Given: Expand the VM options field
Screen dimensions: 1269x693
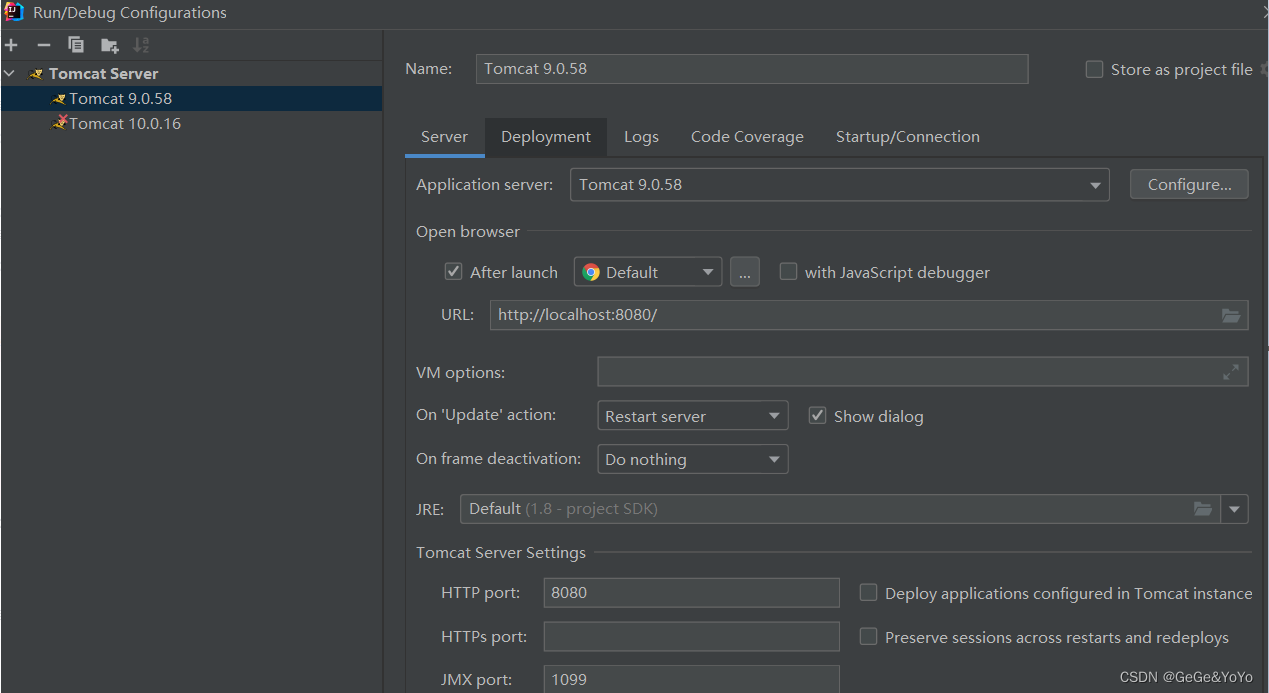Looking at the screenshot, I should [1231, 372].
